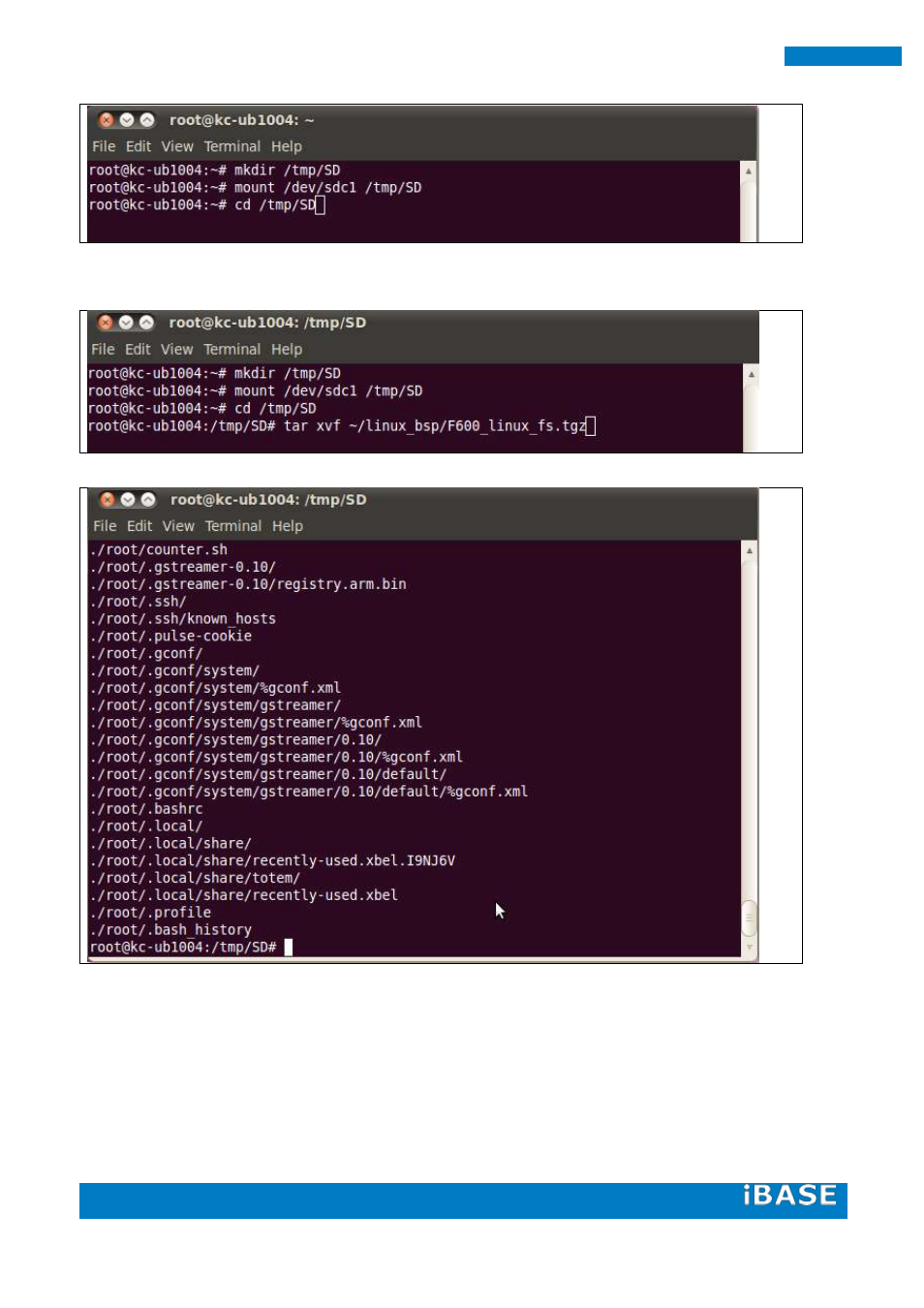Minimize the top terminal window
Image resolution: width=924 pixels, height=1308 pixels.
pos(127,120)
